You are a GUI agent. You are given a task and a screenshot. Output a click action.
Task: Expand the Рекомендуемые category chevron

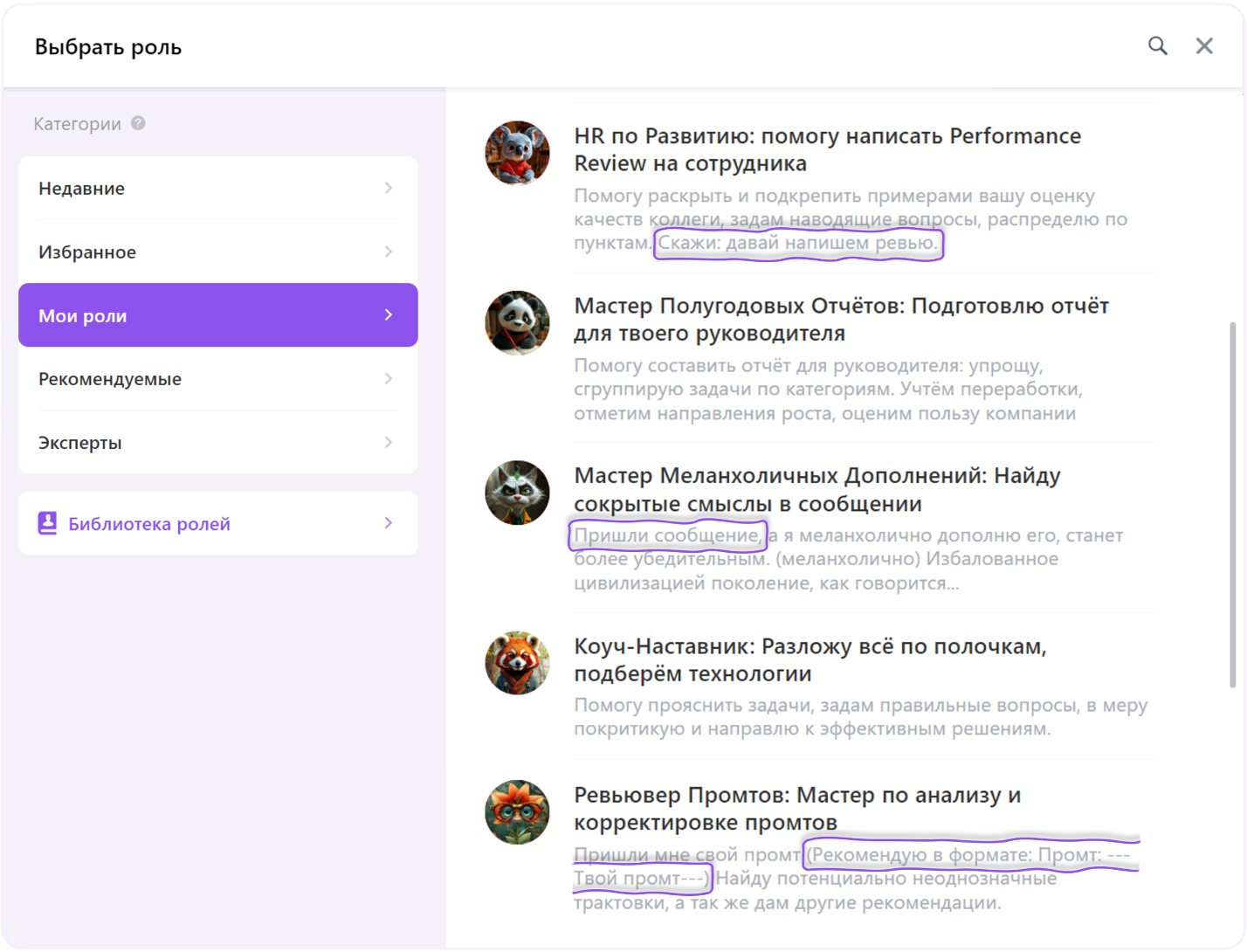[389, 378]
